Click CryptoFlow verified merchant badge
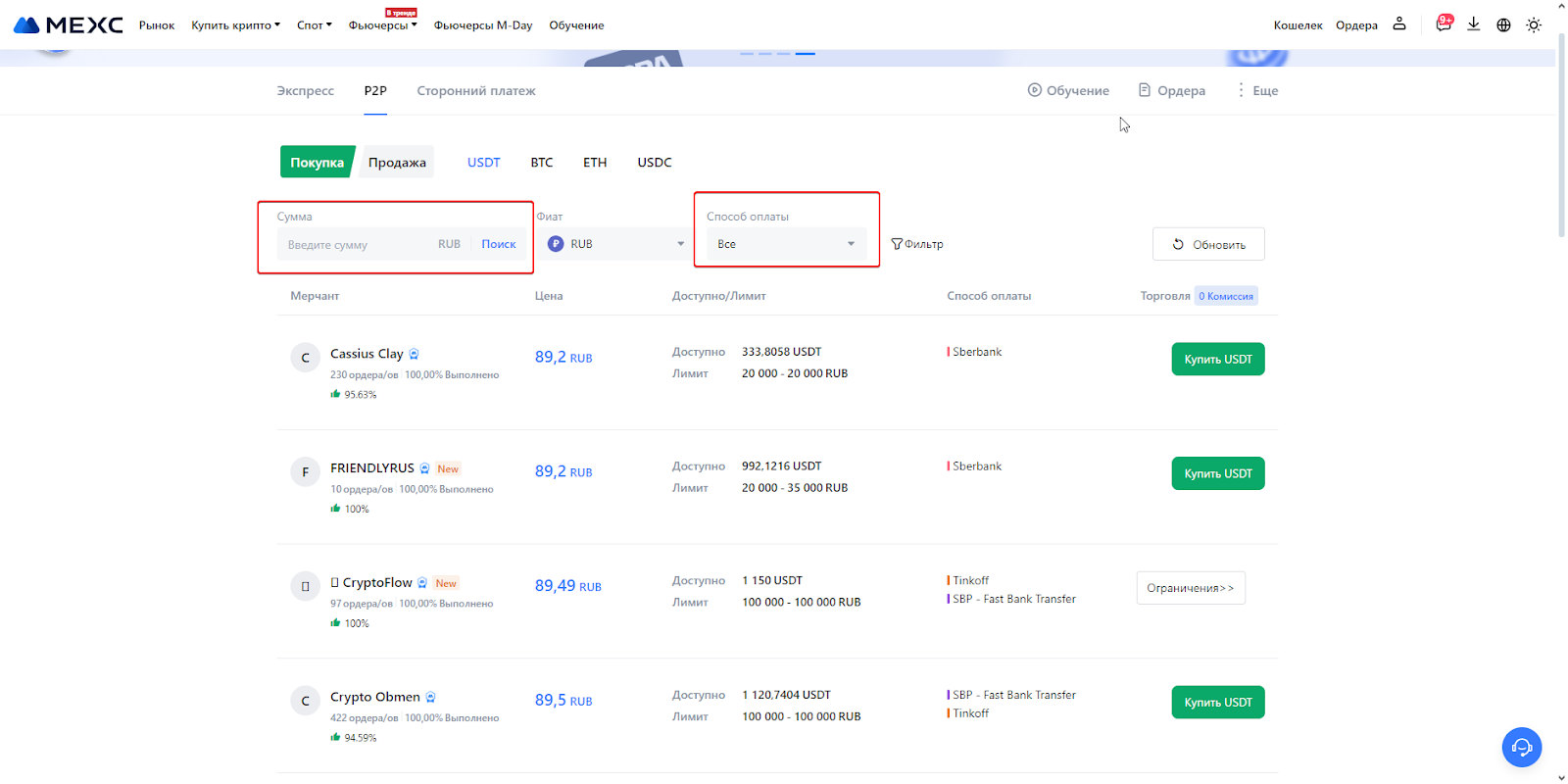 (x=422, y=583)
